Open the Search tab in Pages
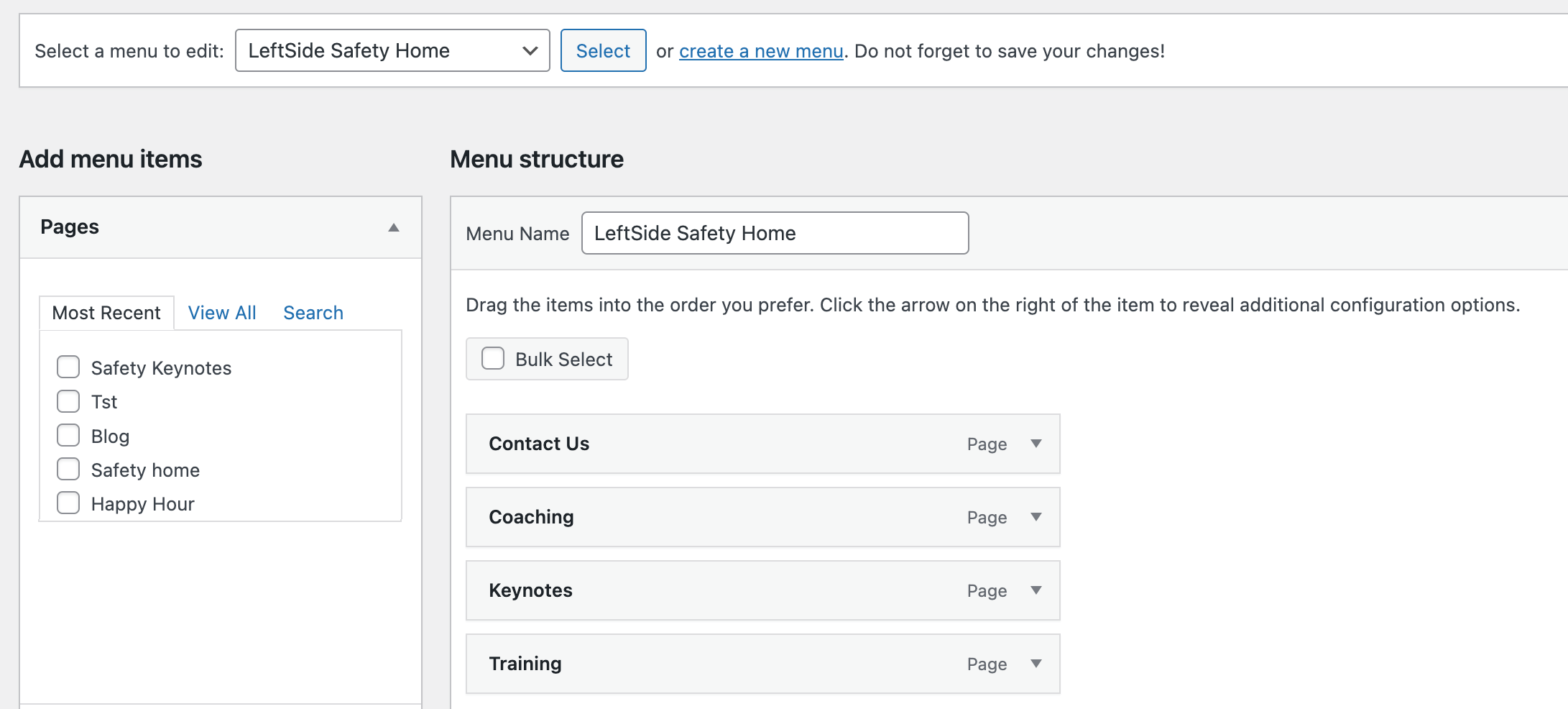Viewport: 1568px width, 709px height. click(313, 313)
